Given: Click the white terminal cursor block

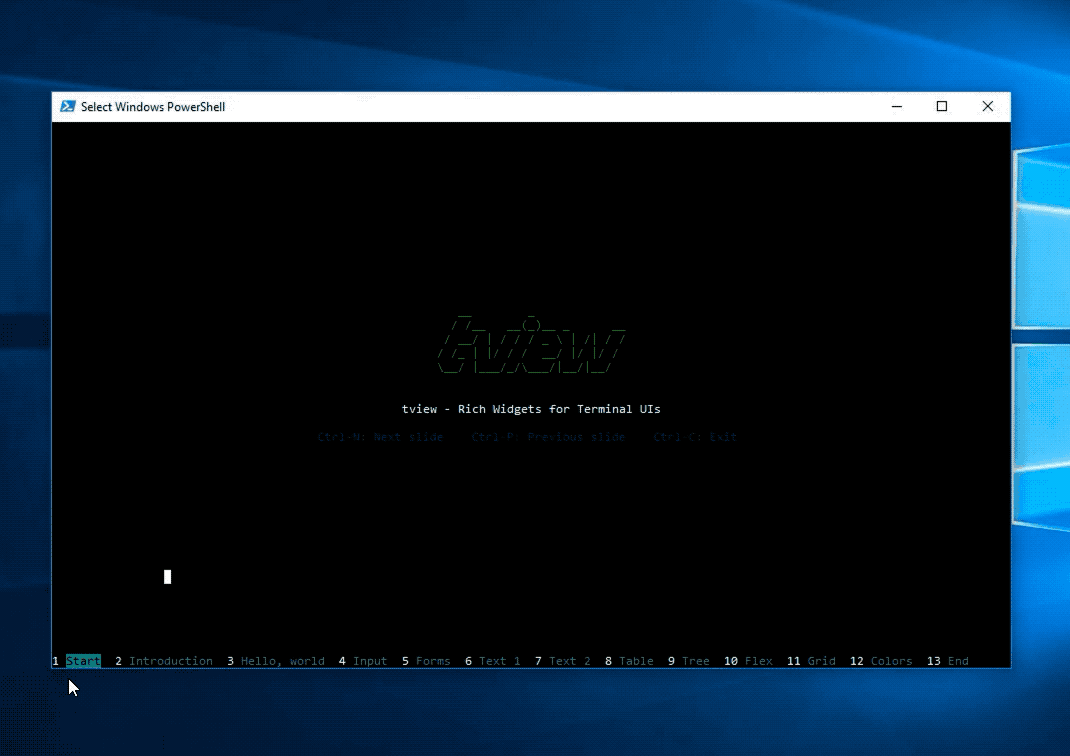Looking at the screenshot, I should click(x=167, y=577).
